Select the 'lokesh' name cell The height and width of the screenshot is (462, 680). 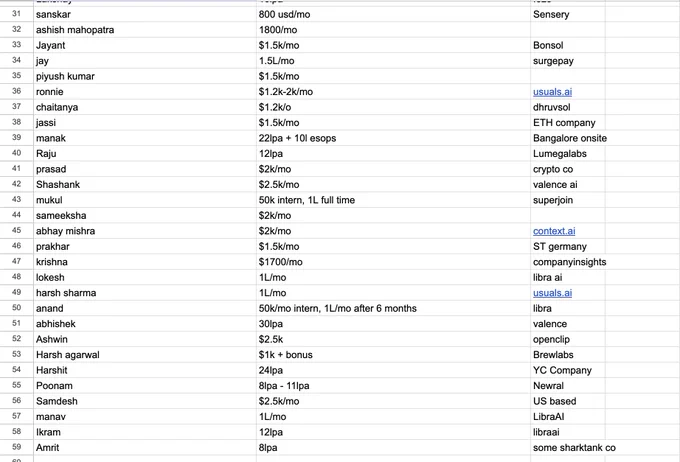tap(145, 278)
